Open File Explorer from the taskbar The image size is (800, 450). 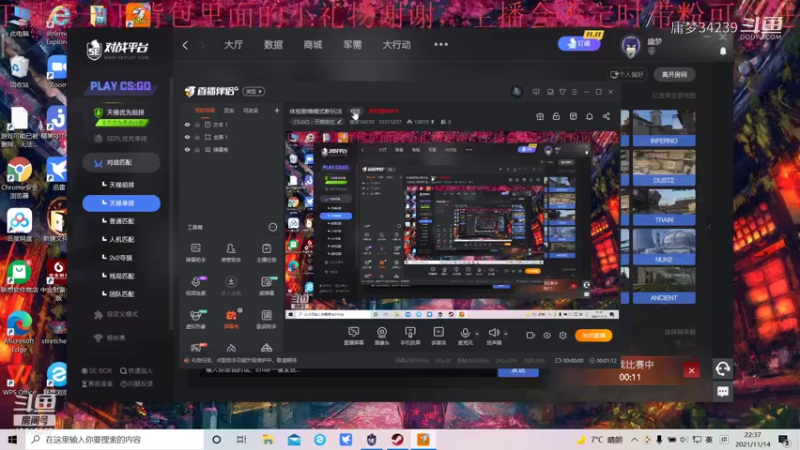[x=268, y=439]
